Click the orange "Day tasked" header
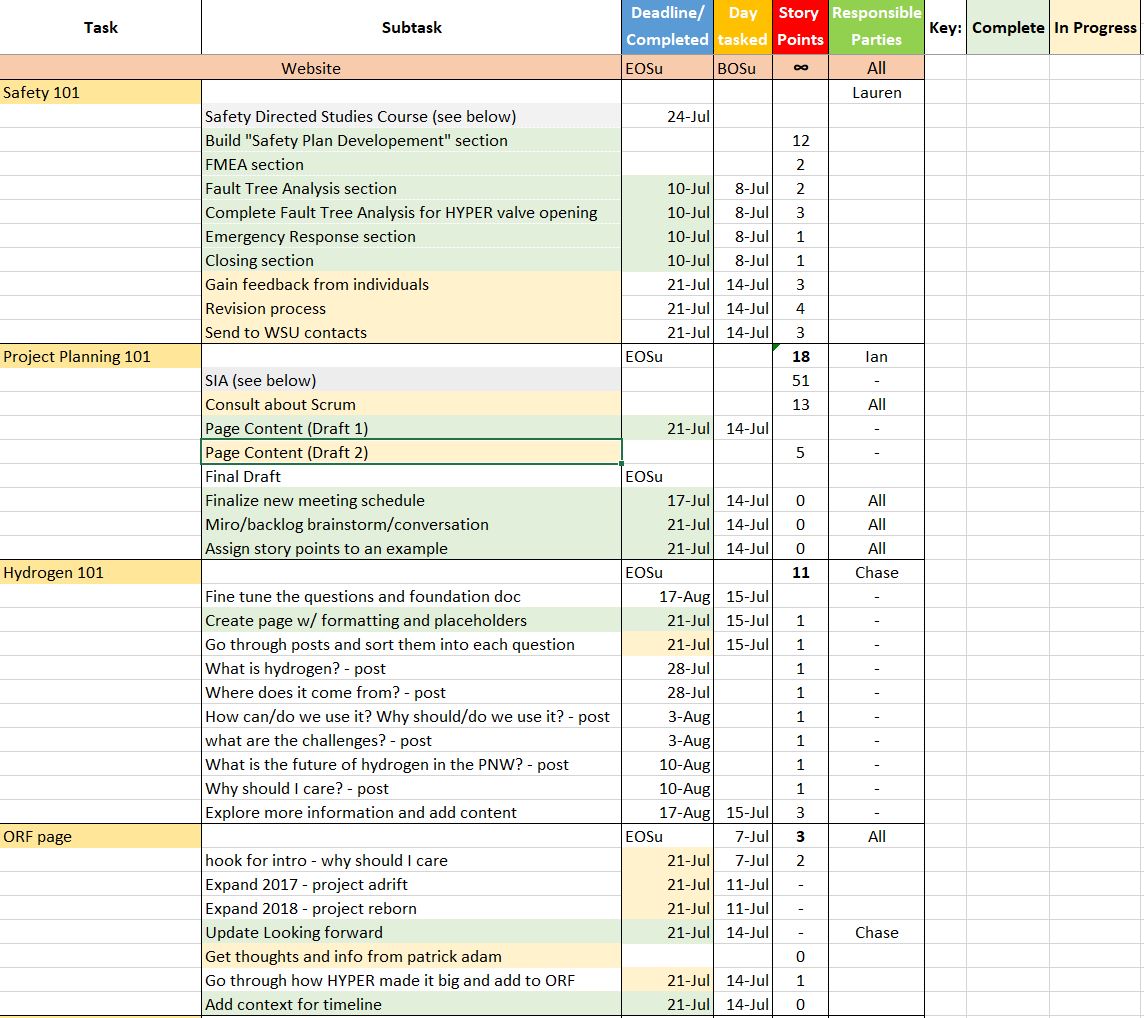This screenshot has height=1018, width=1144. click(x=743, y=27)
